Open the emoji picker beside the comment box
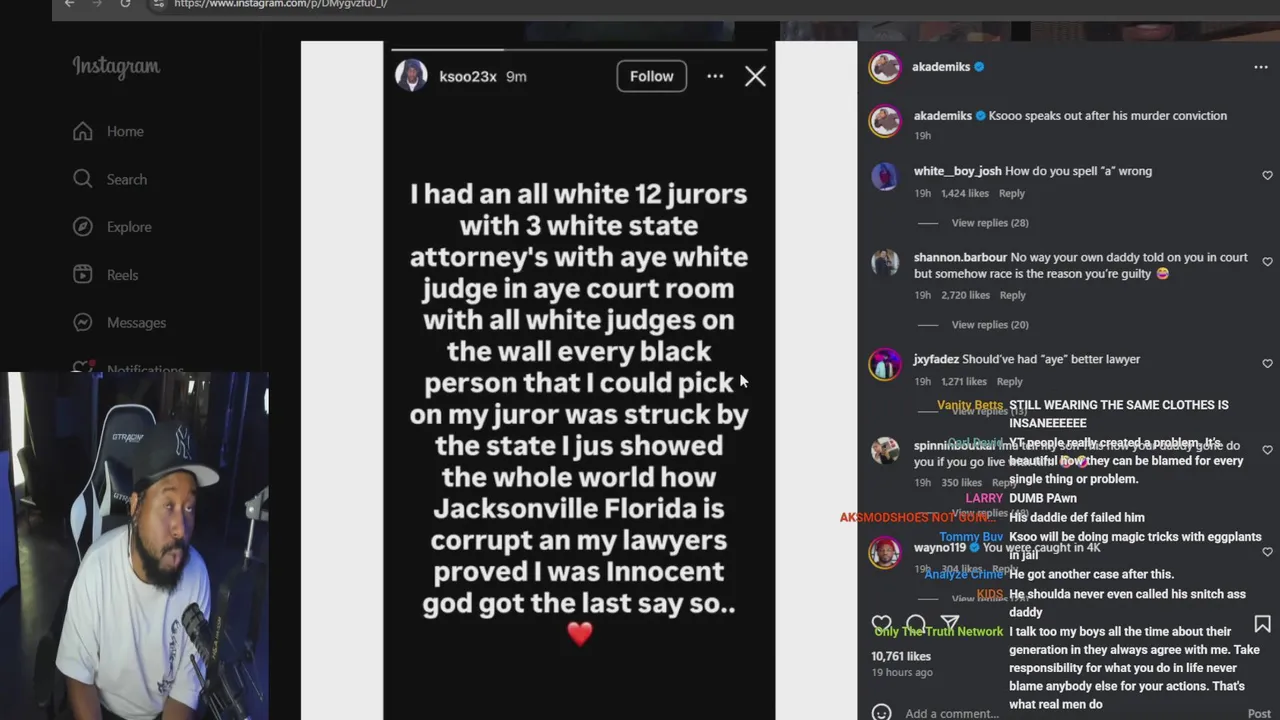 pos(881,713)
